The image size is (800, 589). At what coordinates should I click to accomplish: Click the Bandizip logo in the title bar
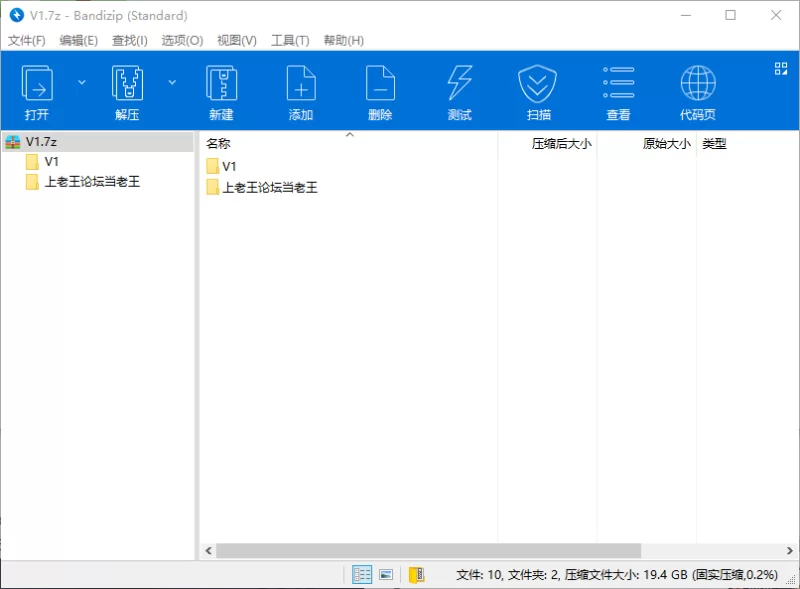tap(16, 15)
